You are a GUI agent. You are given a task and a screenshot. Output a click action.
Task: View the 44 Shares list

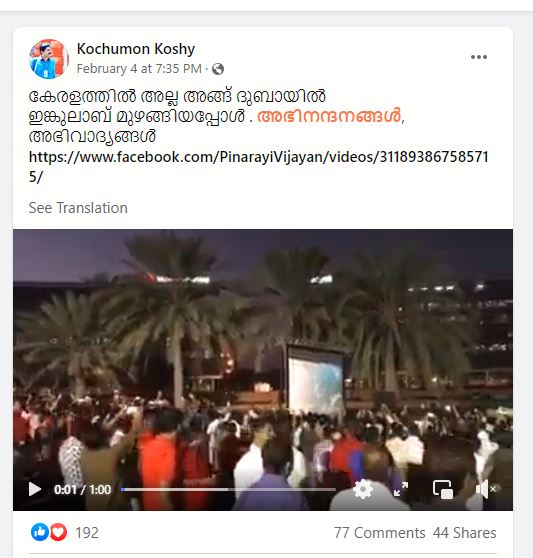465,533
